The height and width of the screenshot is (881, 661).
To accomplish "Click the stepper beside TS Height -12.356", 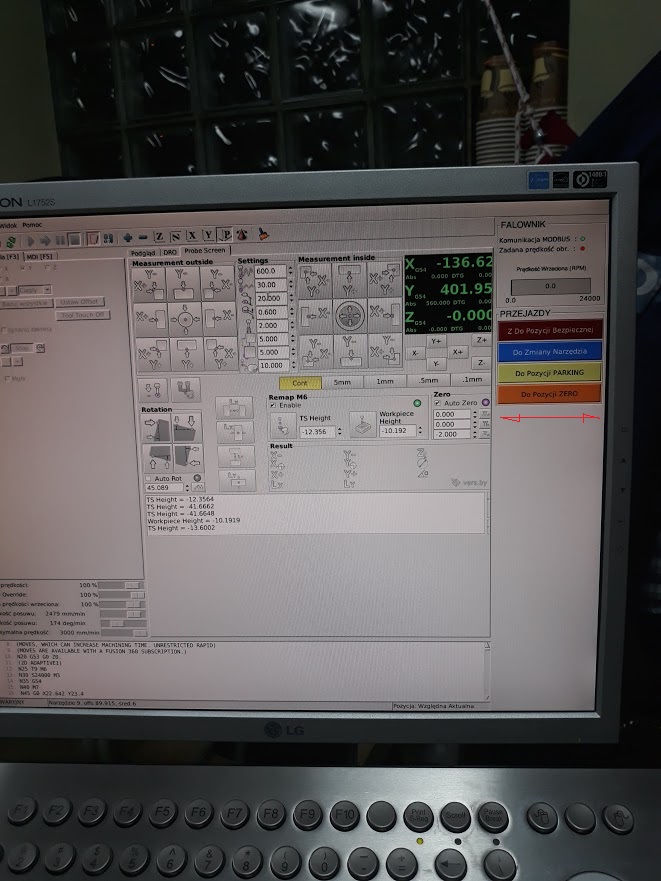I will 339,432.
